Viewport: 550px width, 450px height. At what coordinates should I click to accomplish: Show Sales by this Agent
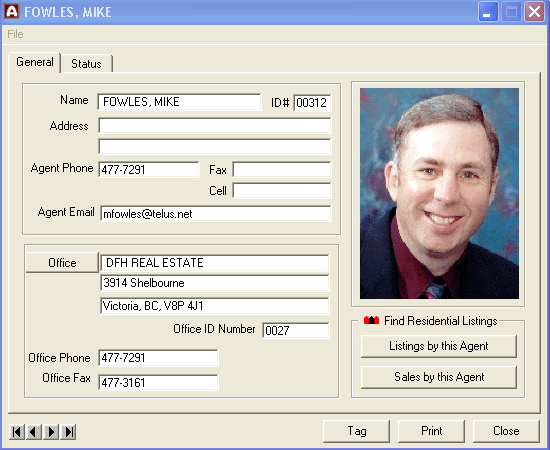coord(438,377)
